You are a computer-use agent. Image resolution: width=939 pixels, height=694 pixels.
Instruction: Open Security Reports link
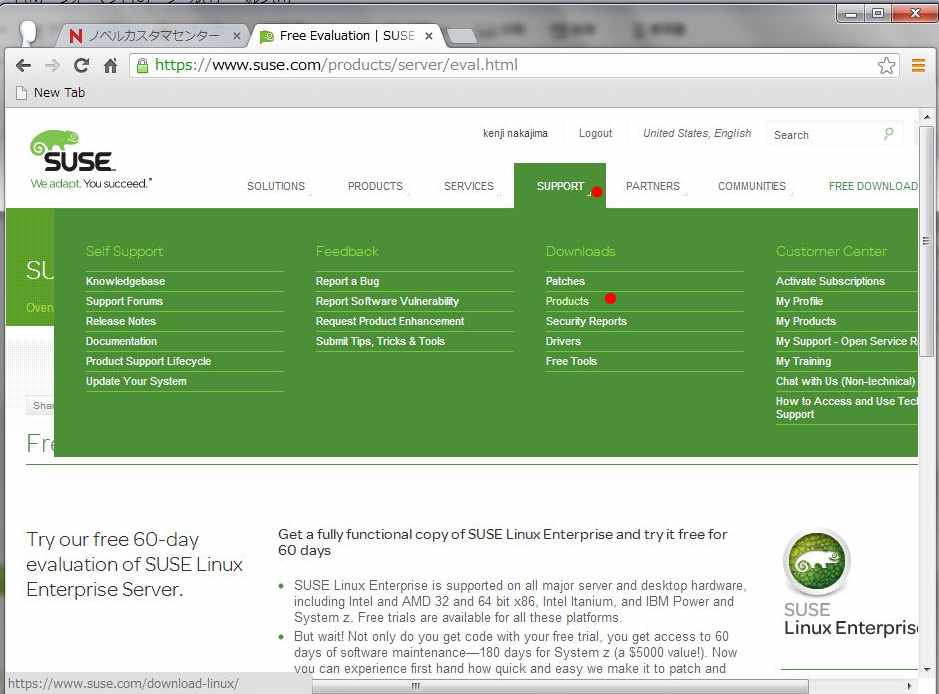pyautogui.click(x=586, y=321)
